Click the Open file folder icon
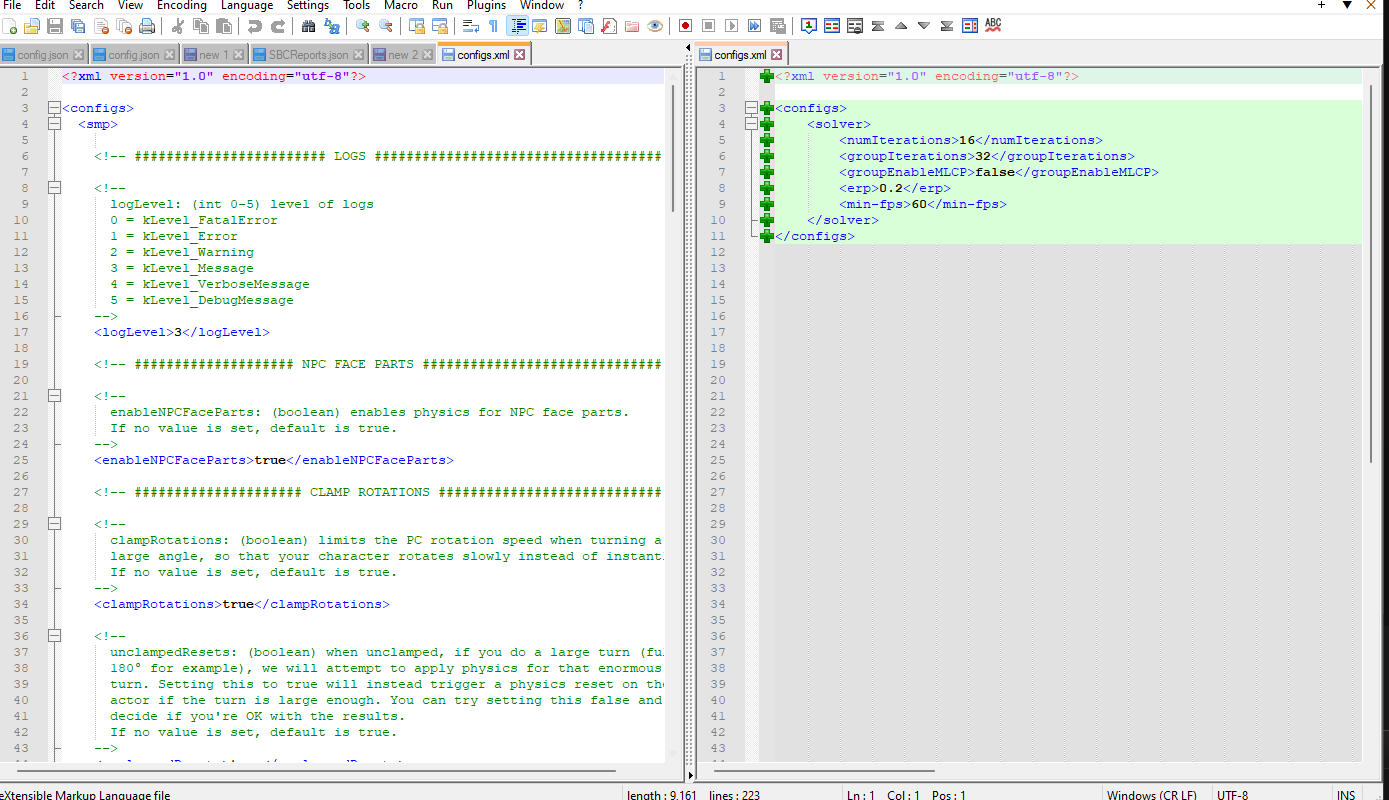 point(31,26)
